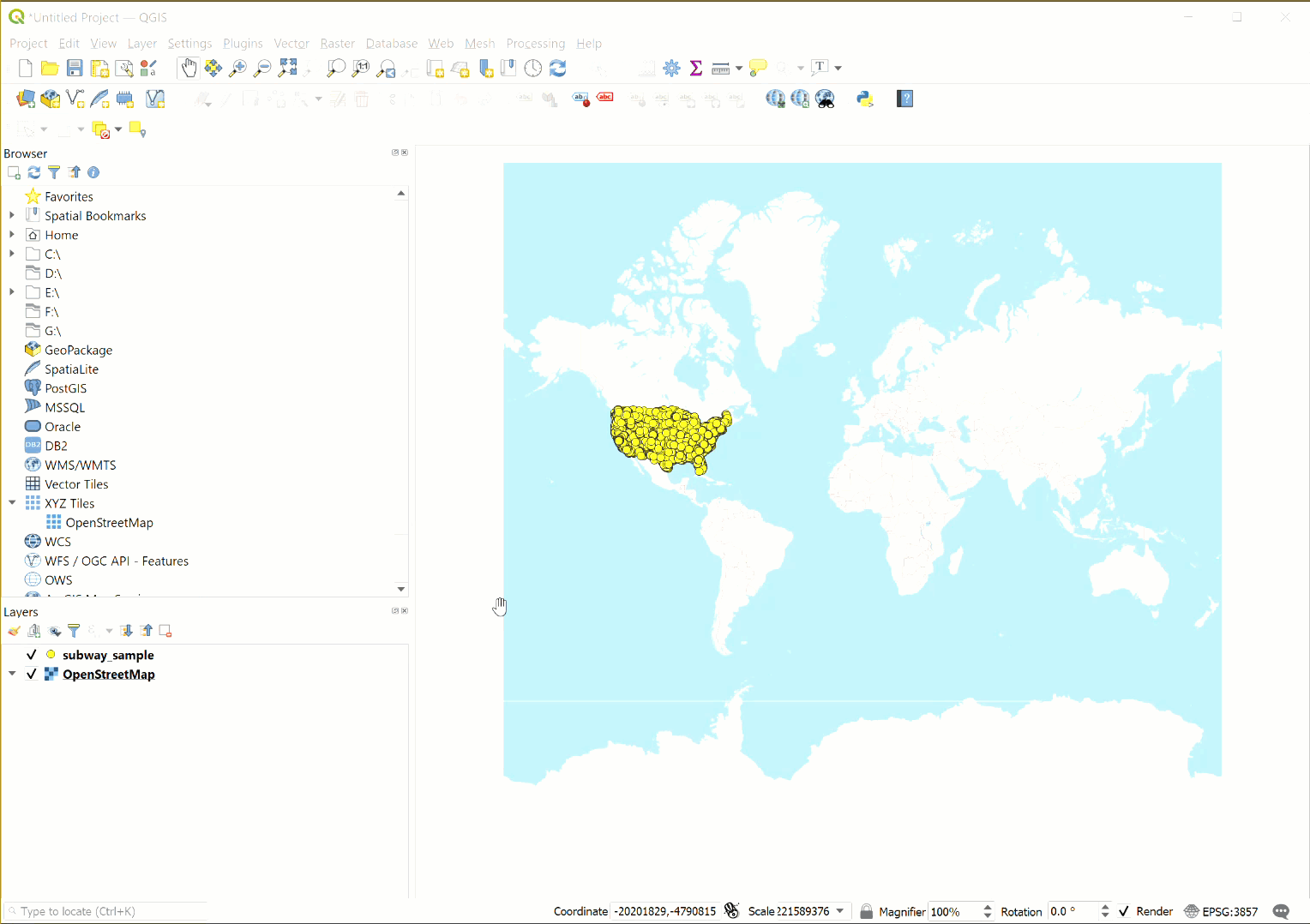This screenshot has width=1310, height=924.
Task: Toggle the Render checkbox
Action: [x=1126, y=911]
